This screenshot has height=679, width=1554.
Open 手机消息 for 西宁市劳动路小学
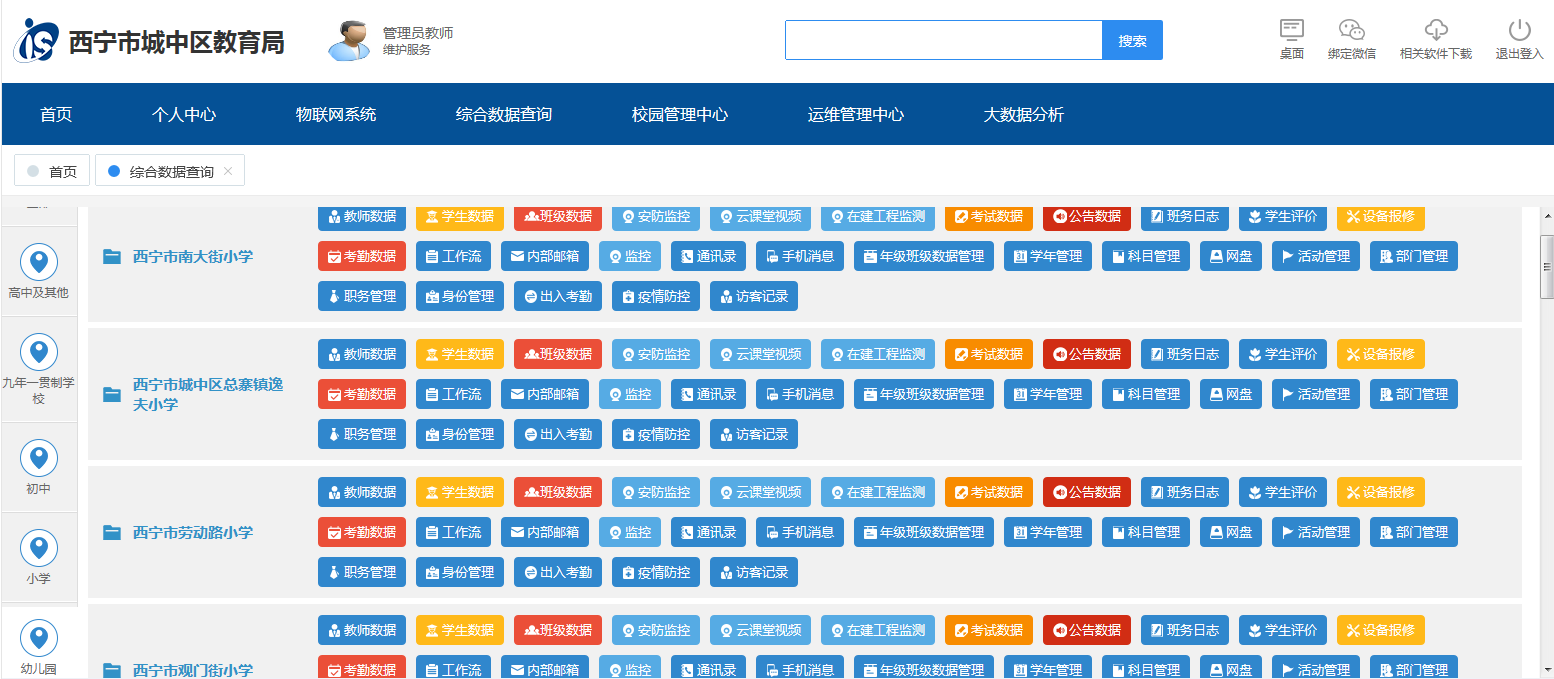click(x=800, y=532)
